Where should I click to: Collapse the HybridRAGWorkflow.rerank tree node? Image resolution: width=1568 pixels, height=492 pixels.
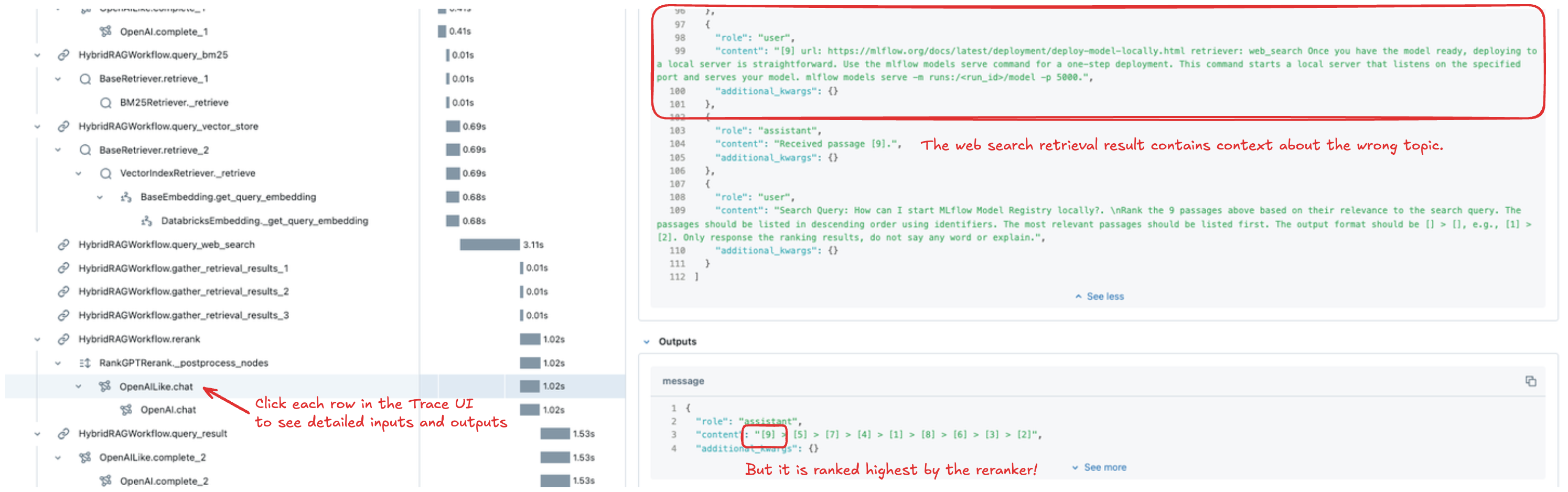pyautogui.click(x=37, y=340)
